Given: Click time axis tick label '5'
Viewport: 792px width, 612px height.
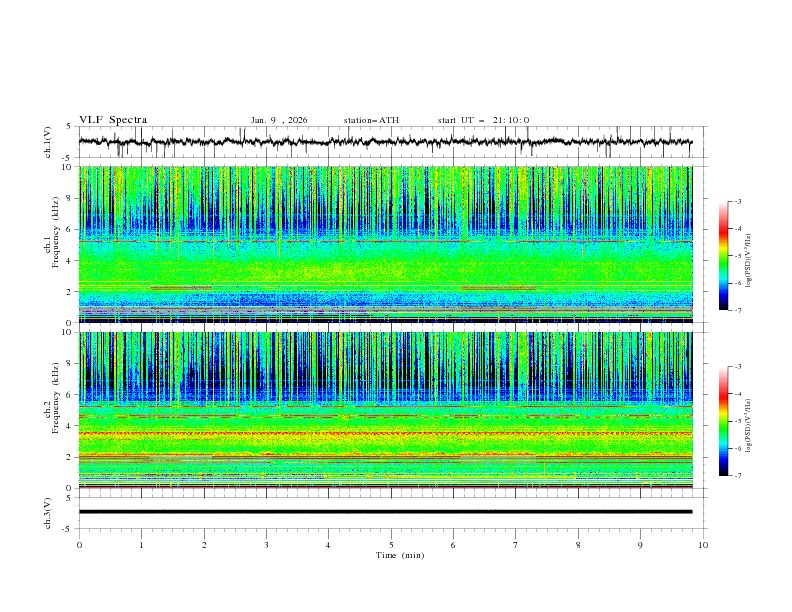Looking at the screenshot, I should click(391, 545).
